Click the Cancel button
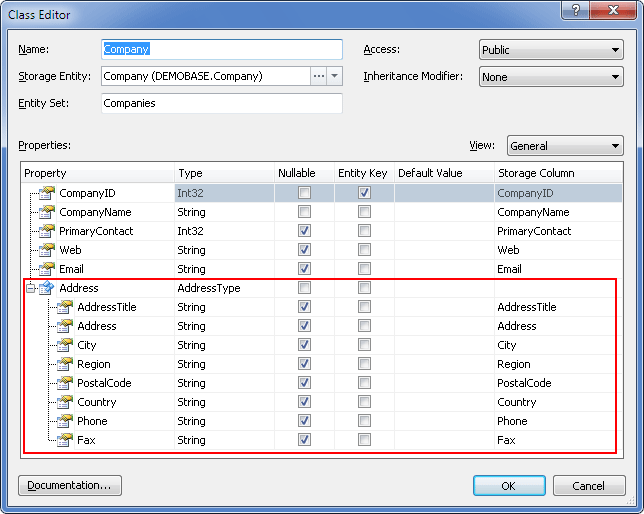This screenshot has height=514, width=644. (589, 486)
